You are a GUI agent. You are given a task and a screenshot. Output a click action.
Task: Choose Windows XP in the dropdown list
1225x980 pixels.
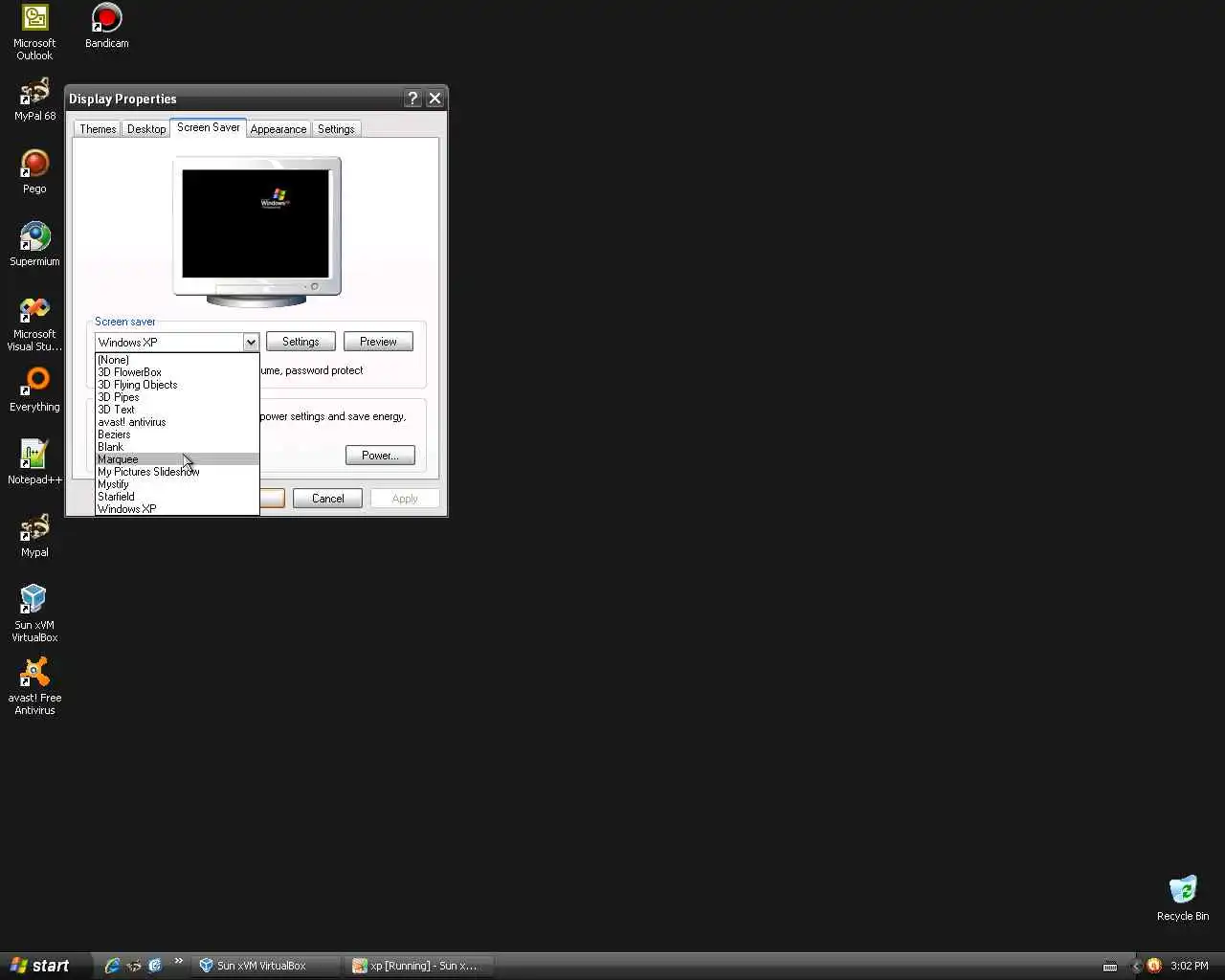(x=177, y=509)
